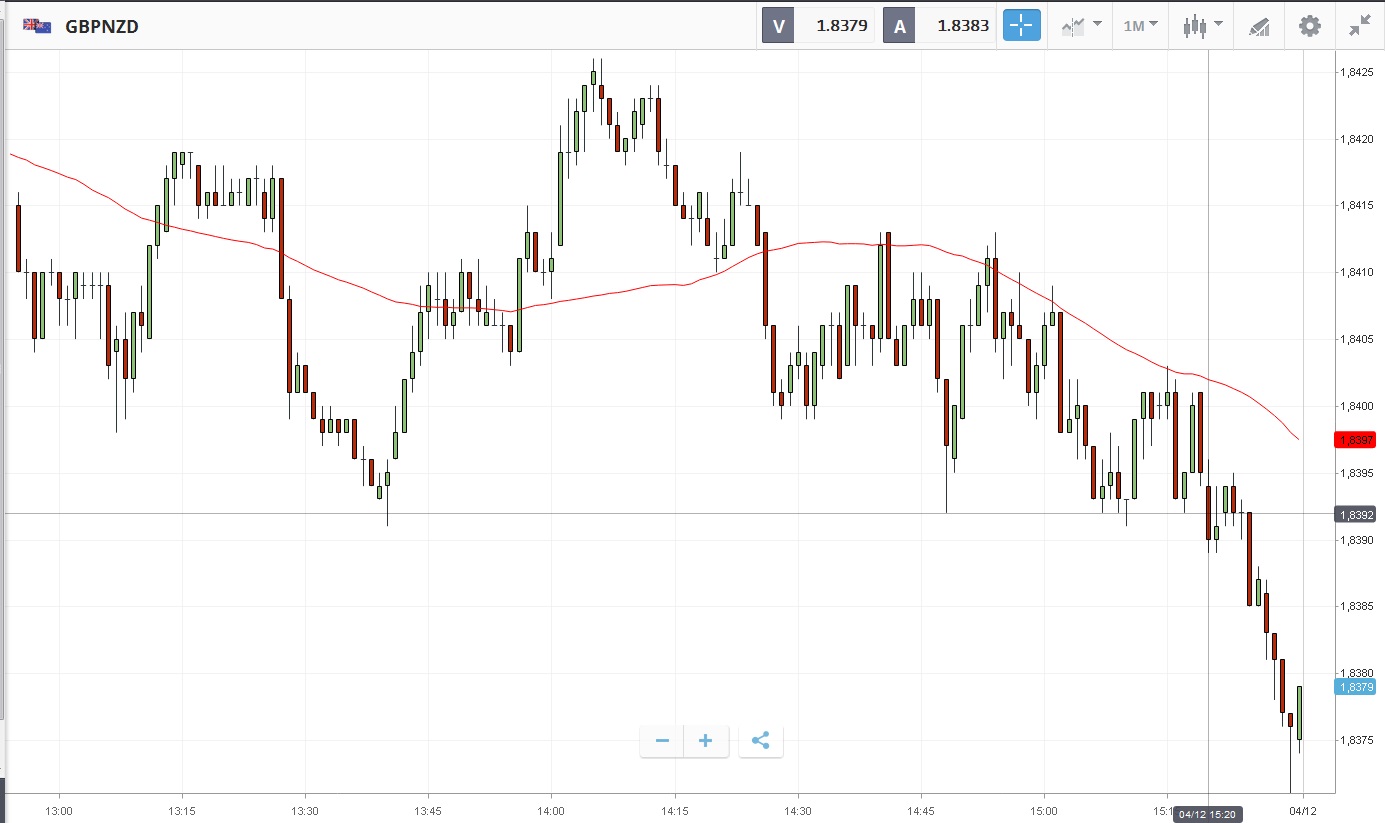Open the 1M timeframe dropdown
Image resolution: width=1385 pixels, height=823 pixels.
(1140, 26)
